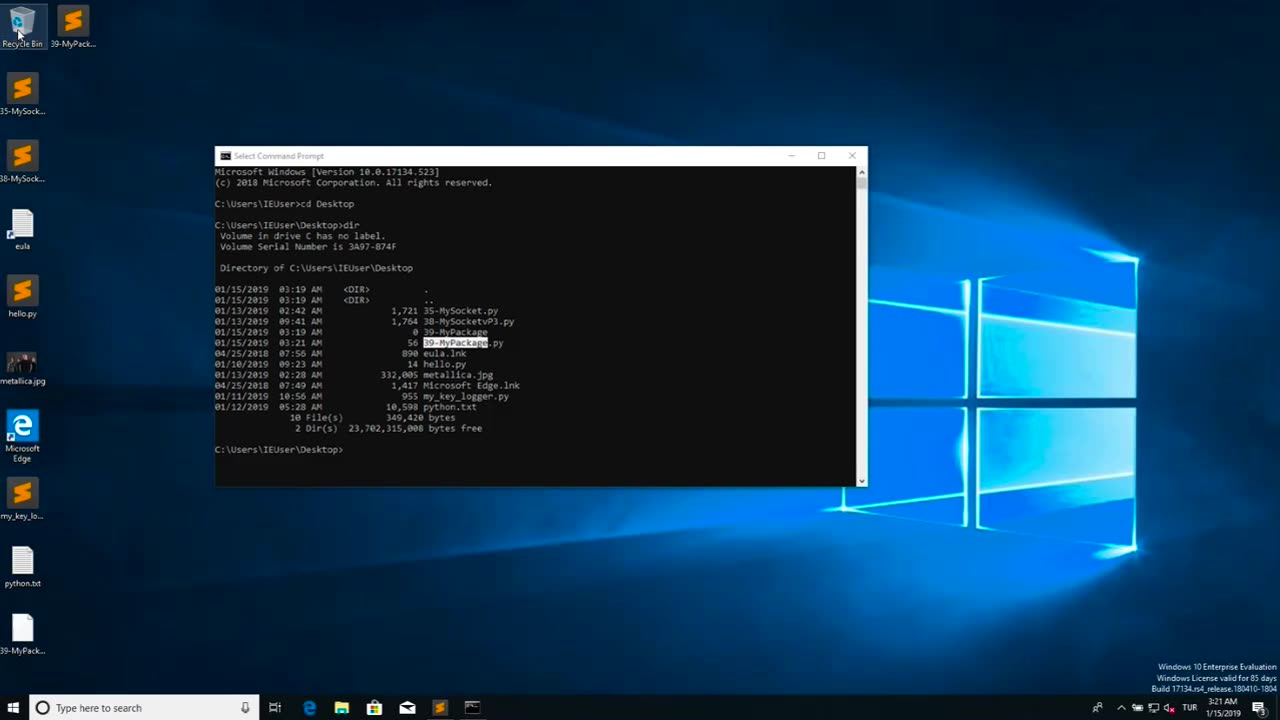The width and height of the screenshot is (1280, 720).
Task: Click the 'Select Command Prompt' window title
Action: [x=279, y=156]
